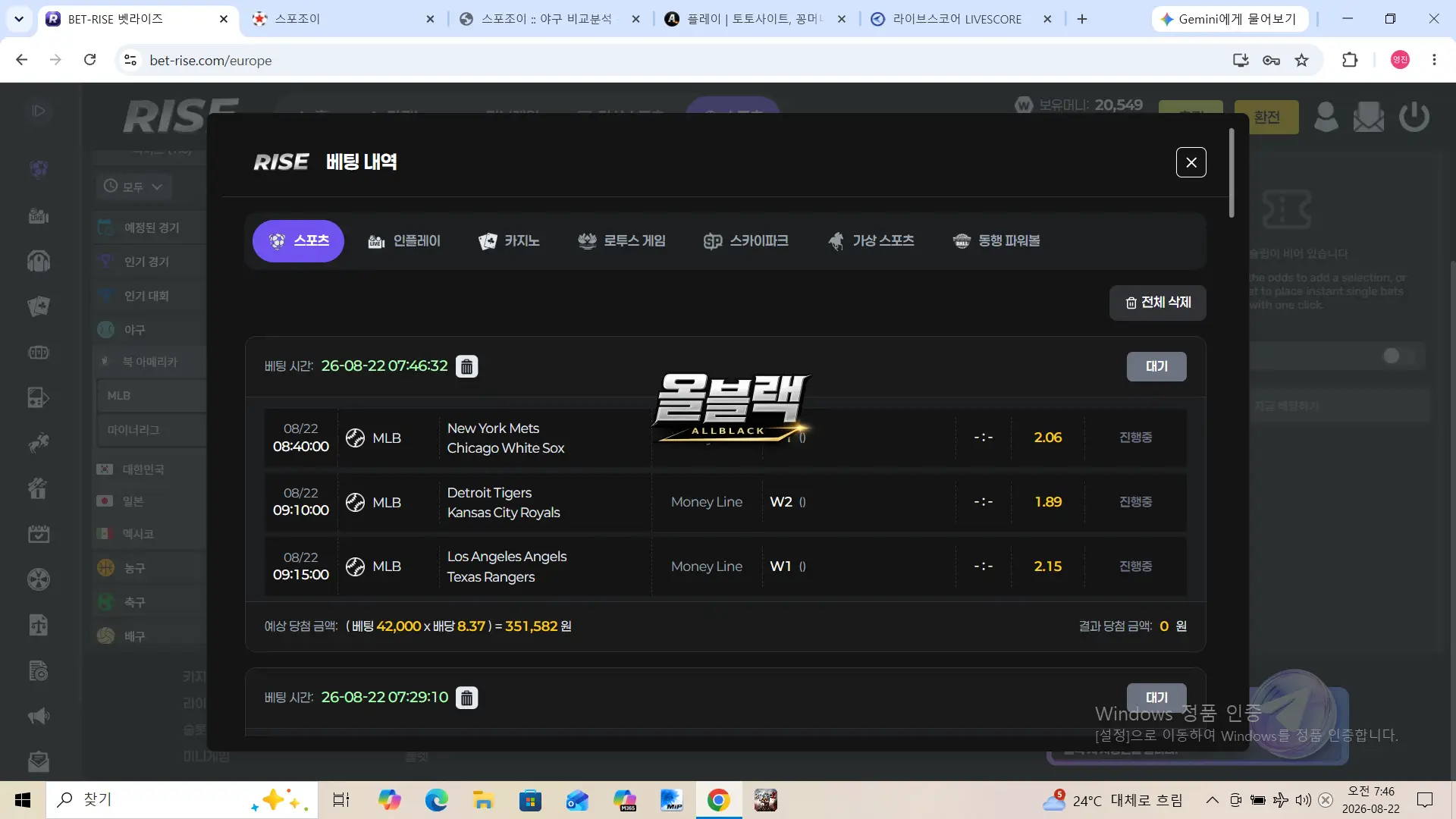
Task: Show hidden system tray icons chevron
Action: pyautogui.click(x=1212, y=800)
